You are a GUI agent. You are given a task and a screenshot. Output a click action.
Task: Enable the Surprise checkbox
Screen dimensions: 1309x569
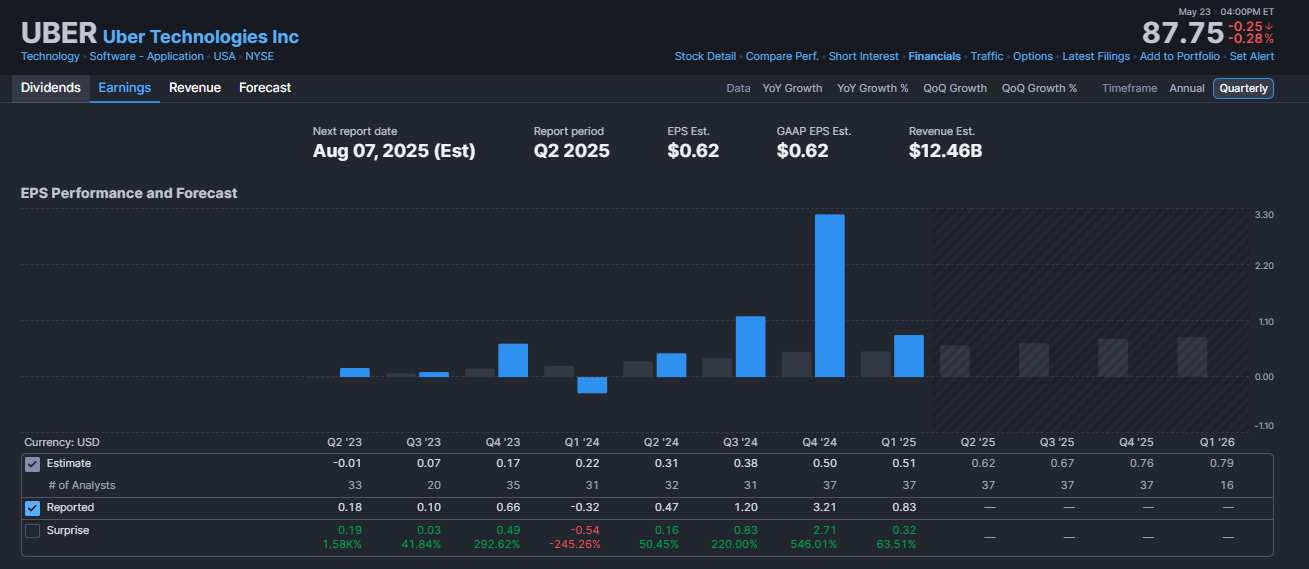click(x=32, y=530)
